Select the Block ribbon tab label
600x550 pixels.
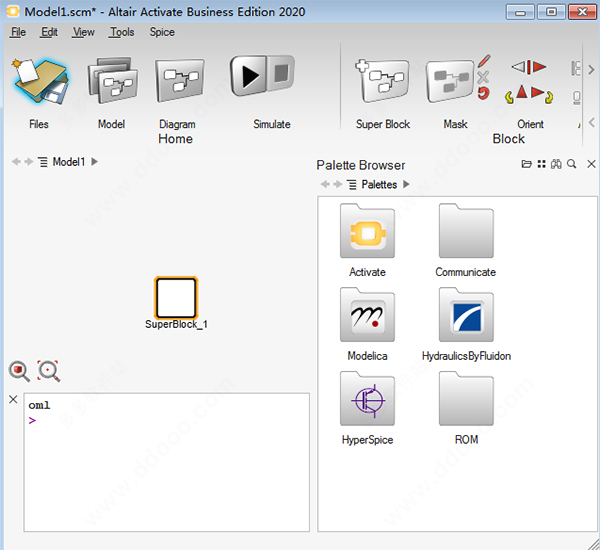click(x=509, y=139)
